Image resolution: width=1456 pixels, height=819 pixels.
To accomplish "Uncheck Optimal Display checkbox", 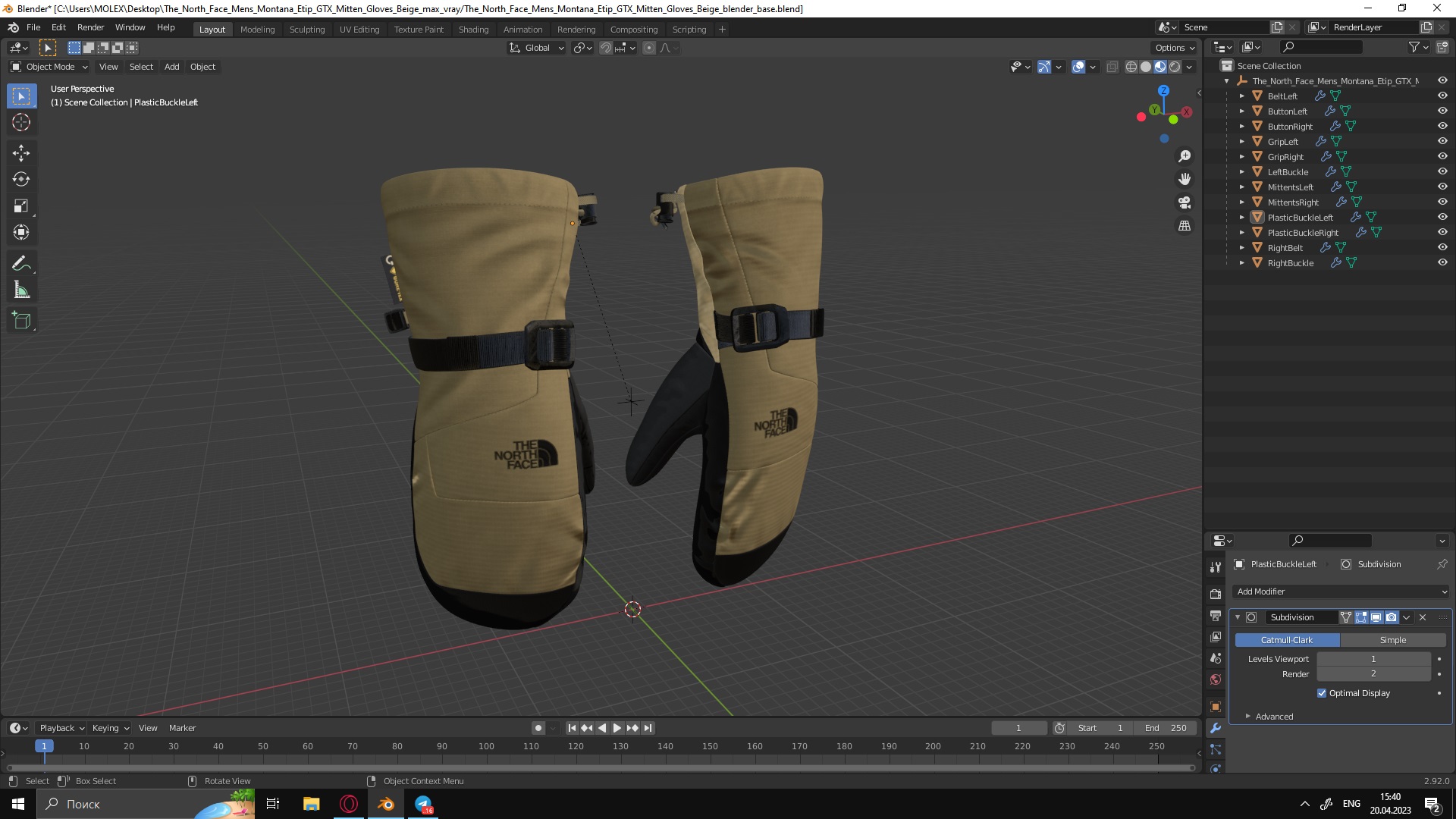I will pyautogui.click(x=1322, y=693).
